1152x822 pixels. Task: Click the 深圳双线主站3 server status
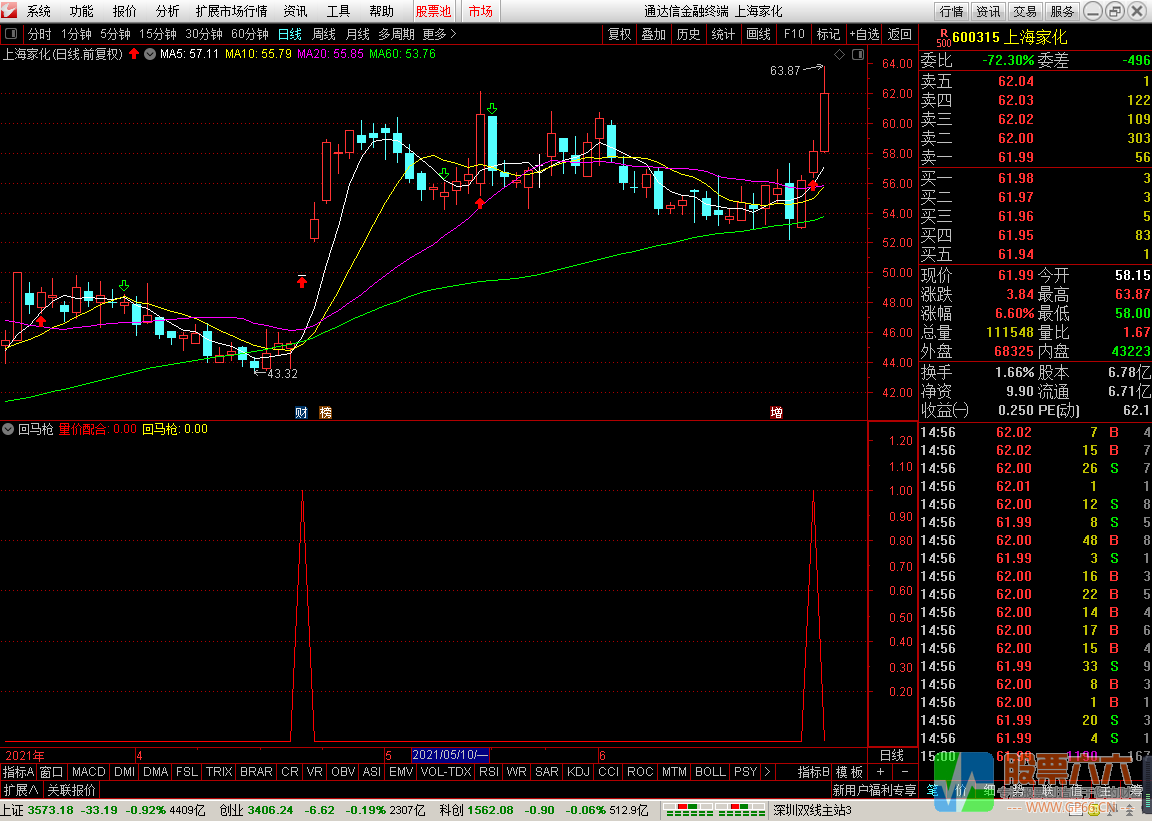click(x=813, y=810)
